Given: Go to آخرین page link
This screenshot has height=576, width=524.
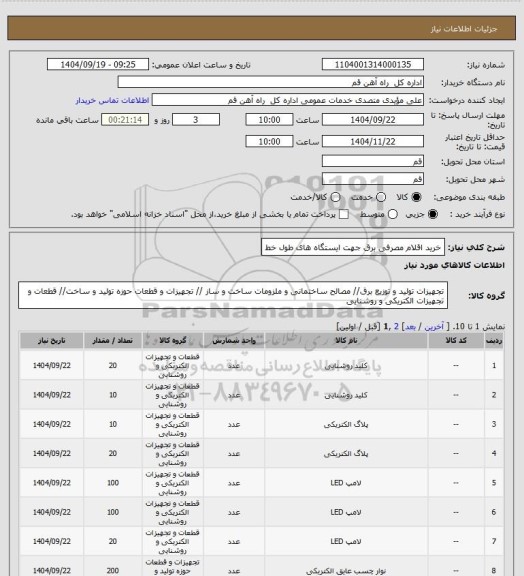Looking at the screenshot, I should (x=434, y=327).
